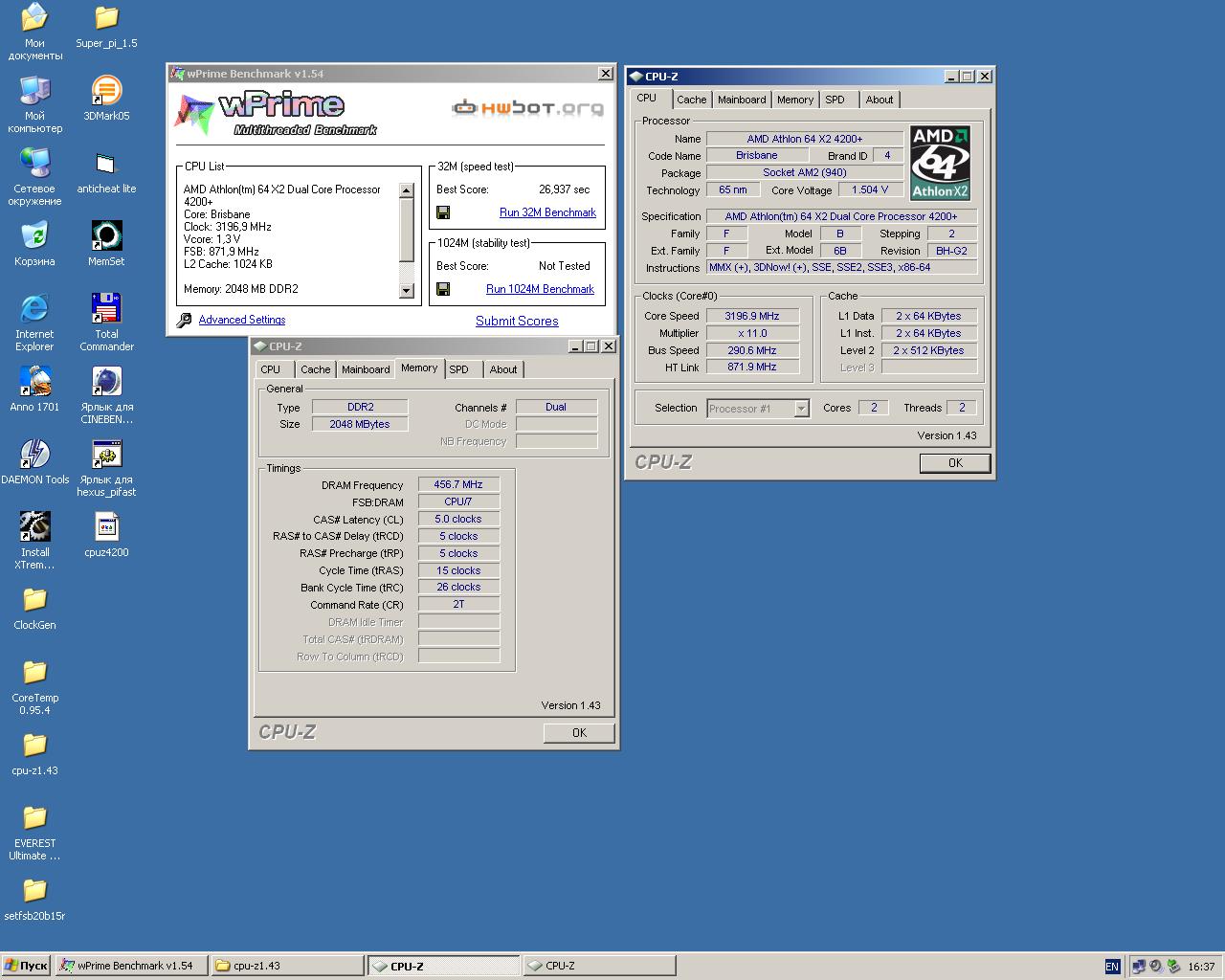Open the EVEREST Ultimate folder

point(34,832)
